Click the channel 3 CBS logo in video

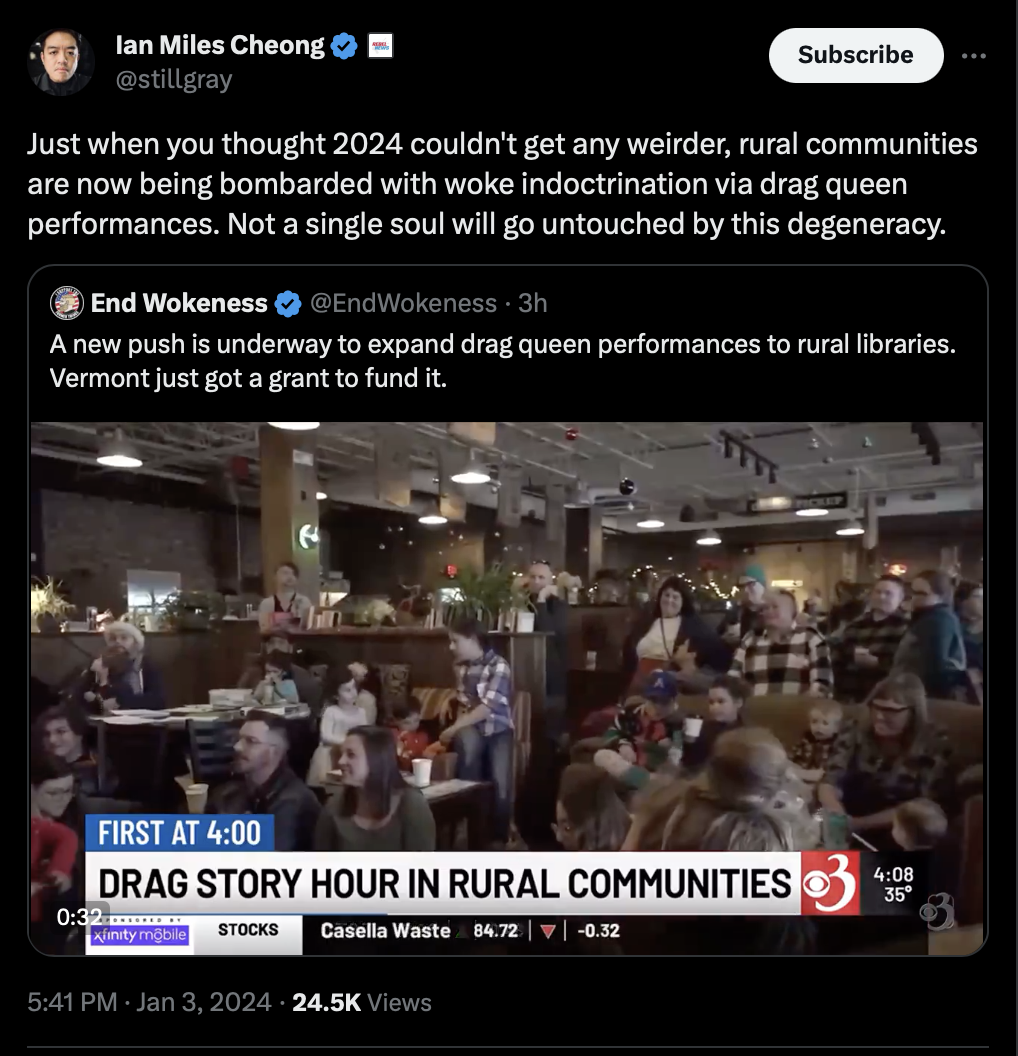(x=830, y=883)
